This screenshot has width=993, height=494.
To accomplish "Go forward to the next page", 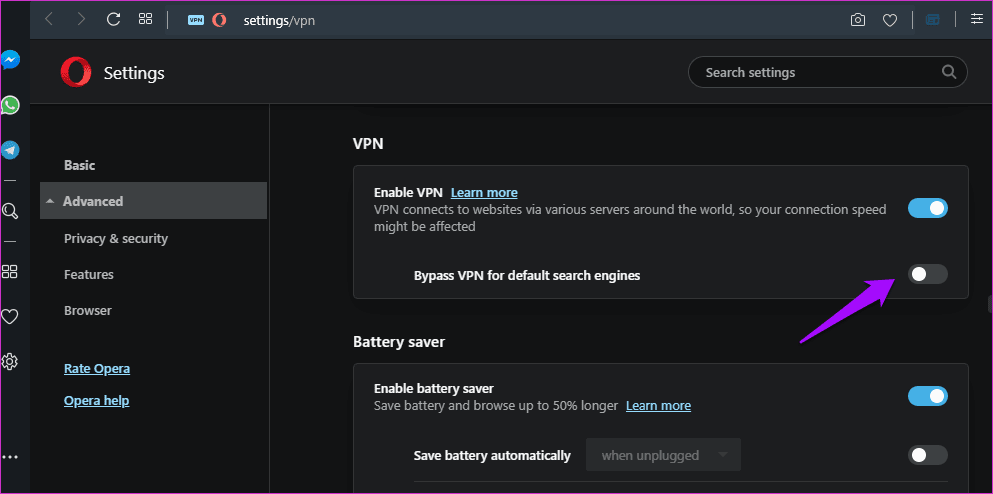I will [81, 20].
